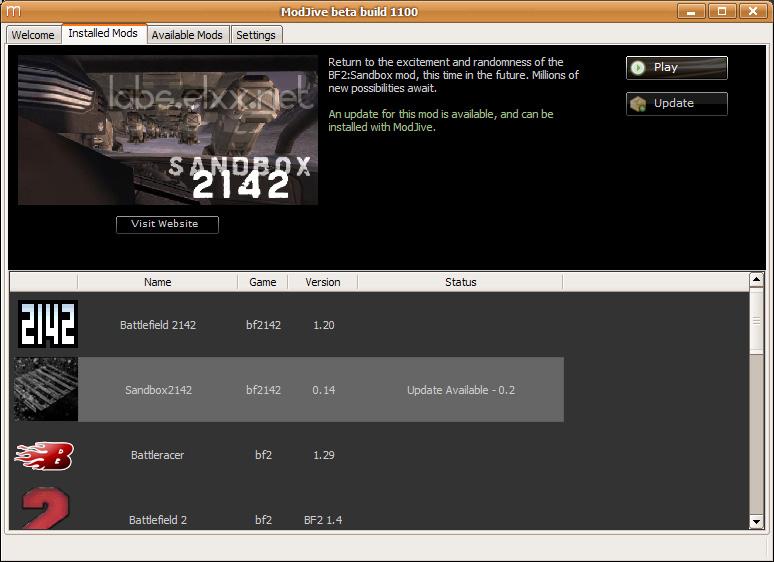Click the mod list scrollbar thumb
Image resolution: width=774 pixels, height=562 pixels.
pos(756,321)
